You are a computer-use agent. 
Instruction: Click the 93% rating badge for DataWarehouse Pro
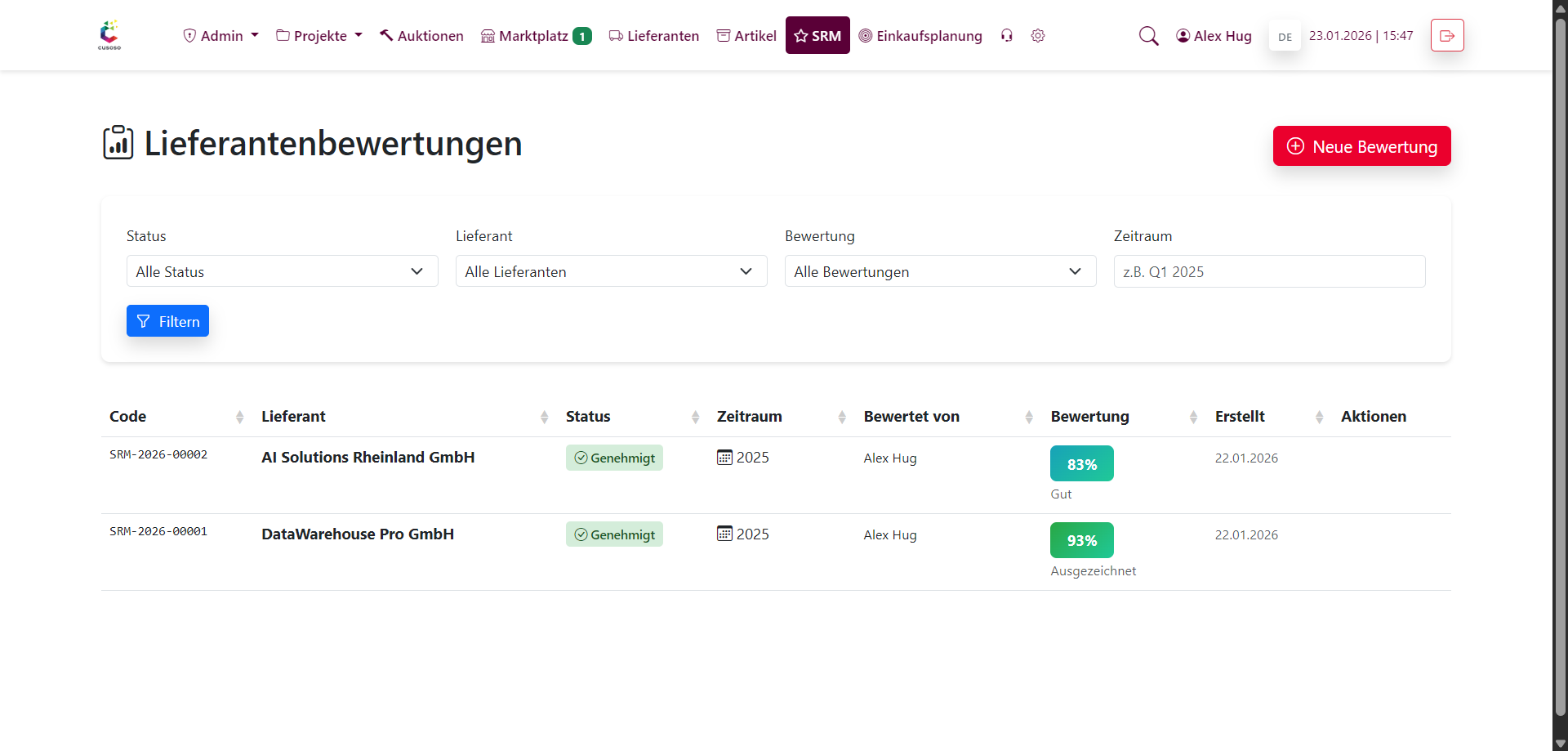coord(1081,539)
